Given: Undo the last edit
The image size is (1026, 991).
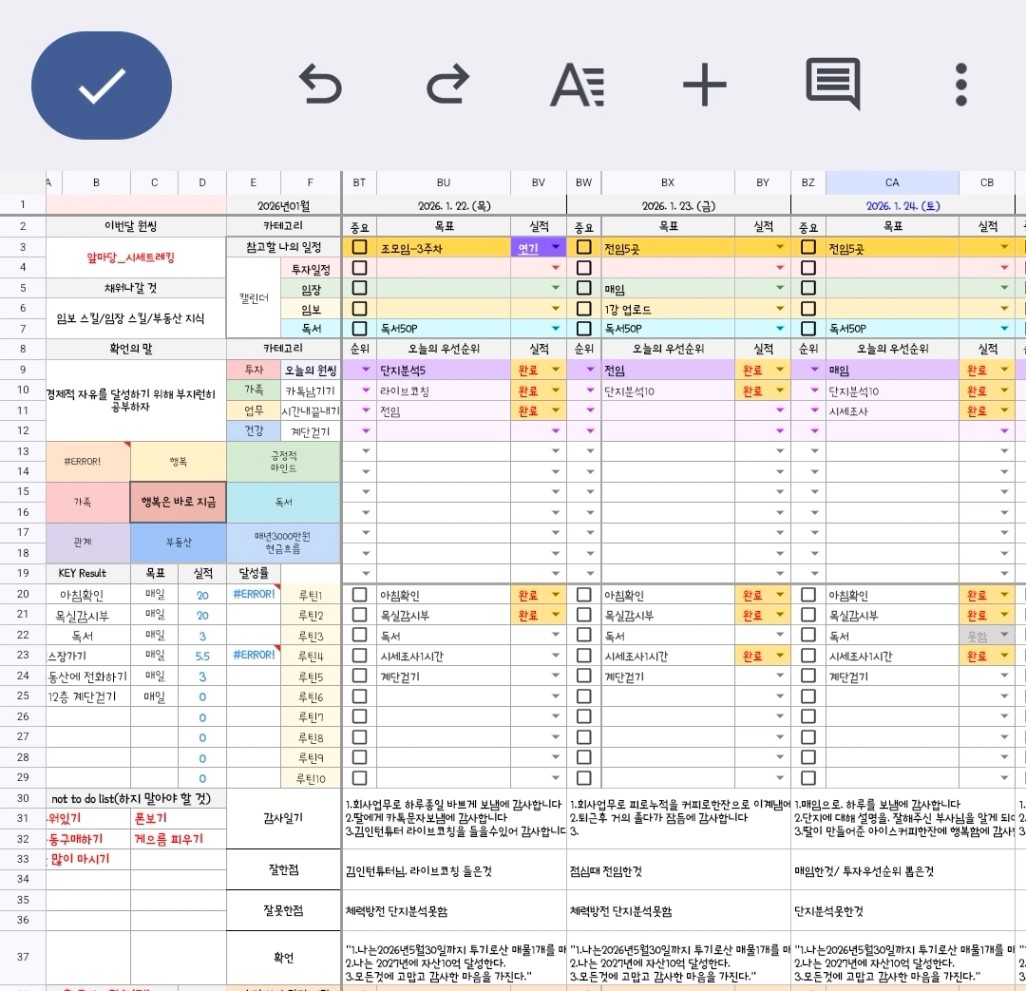Looking at the screenshot, I should coord(321,85).
